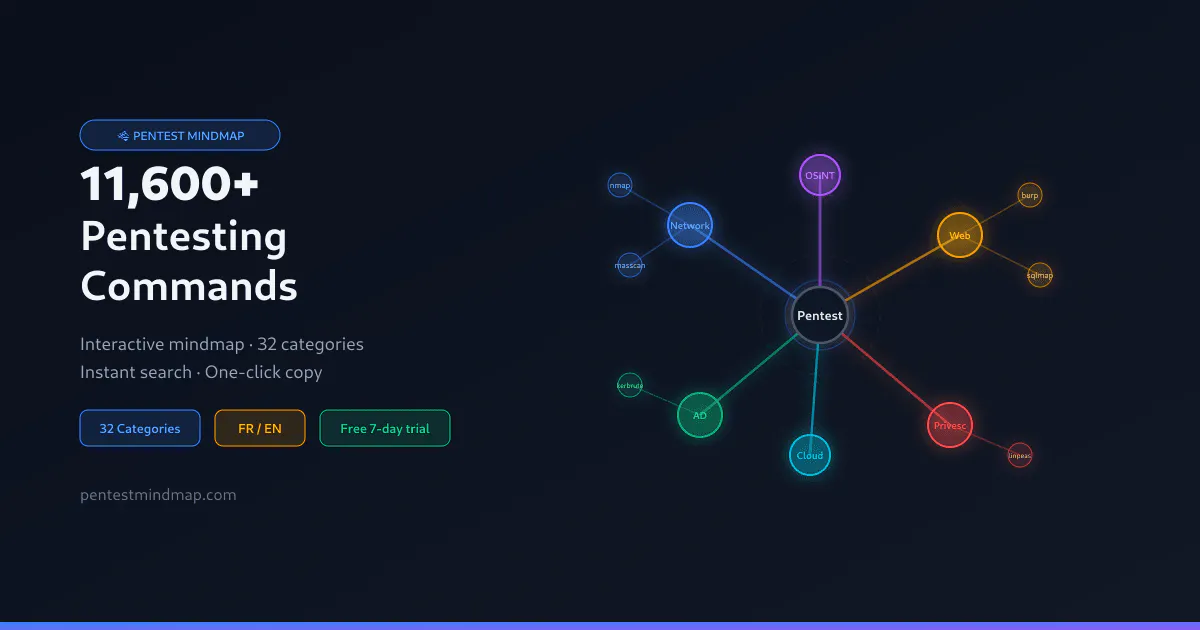
Task: Select the OSINT node
Action: pos(820,175)
